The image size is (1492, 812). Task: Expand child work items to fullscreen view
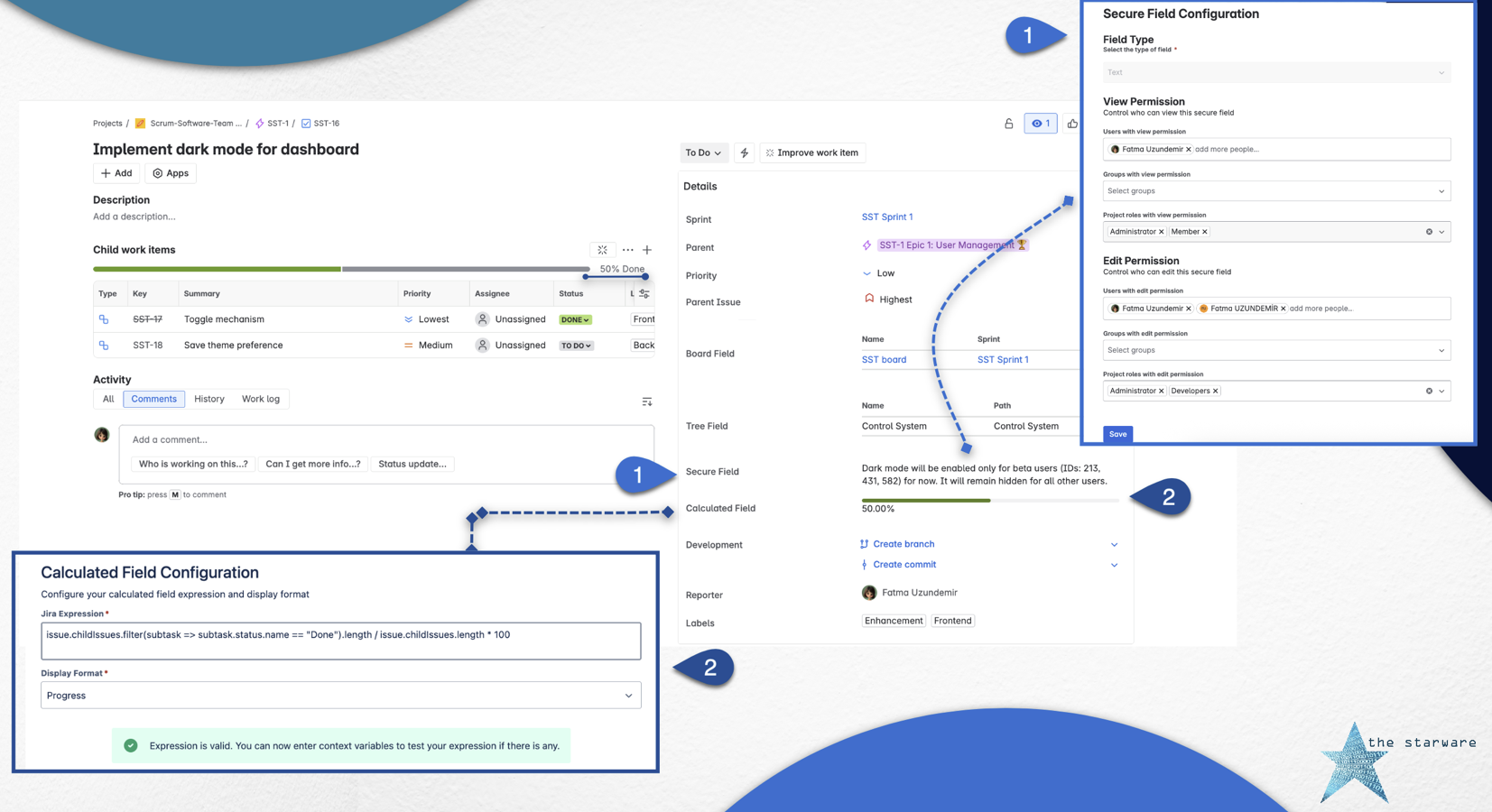pos(602,250)
